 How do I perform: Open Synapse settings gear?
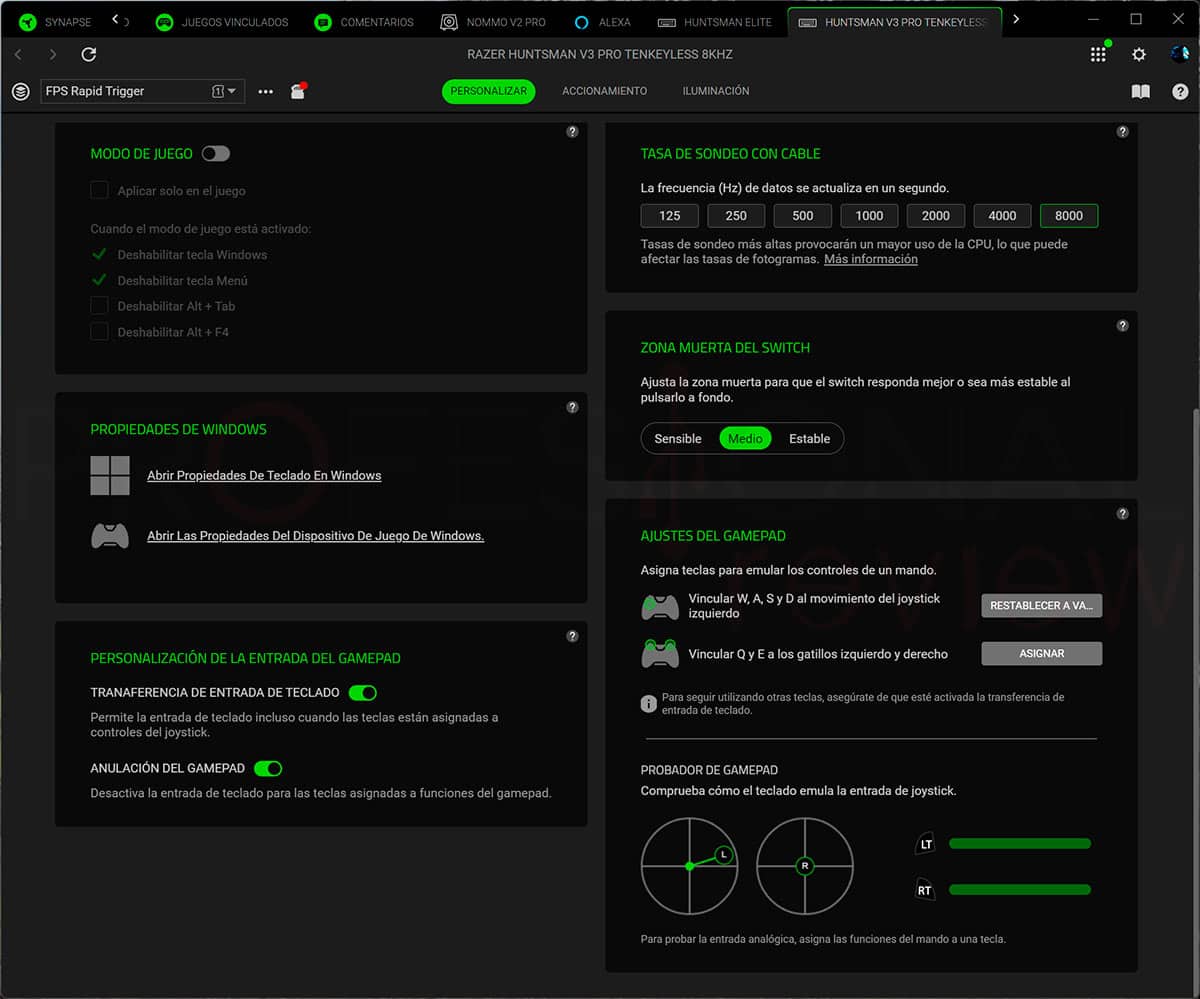(x=1139, y=55)
